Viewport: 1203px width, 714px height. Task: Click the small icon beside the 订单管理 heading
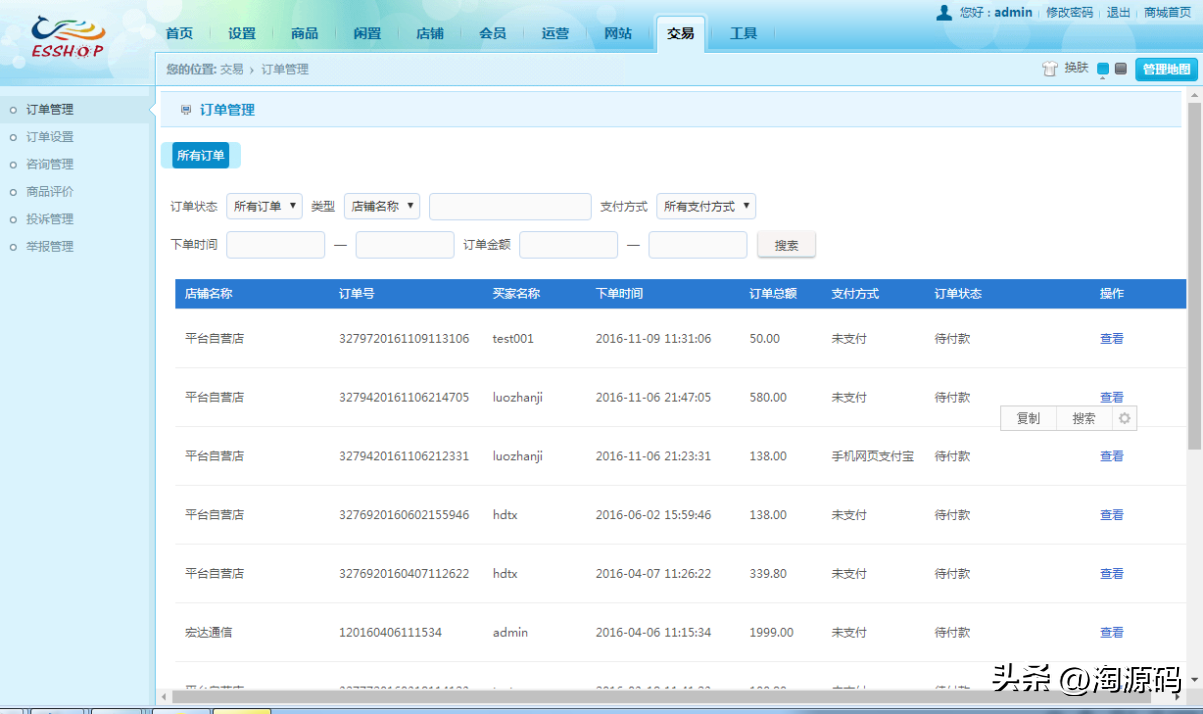(185, 109)
